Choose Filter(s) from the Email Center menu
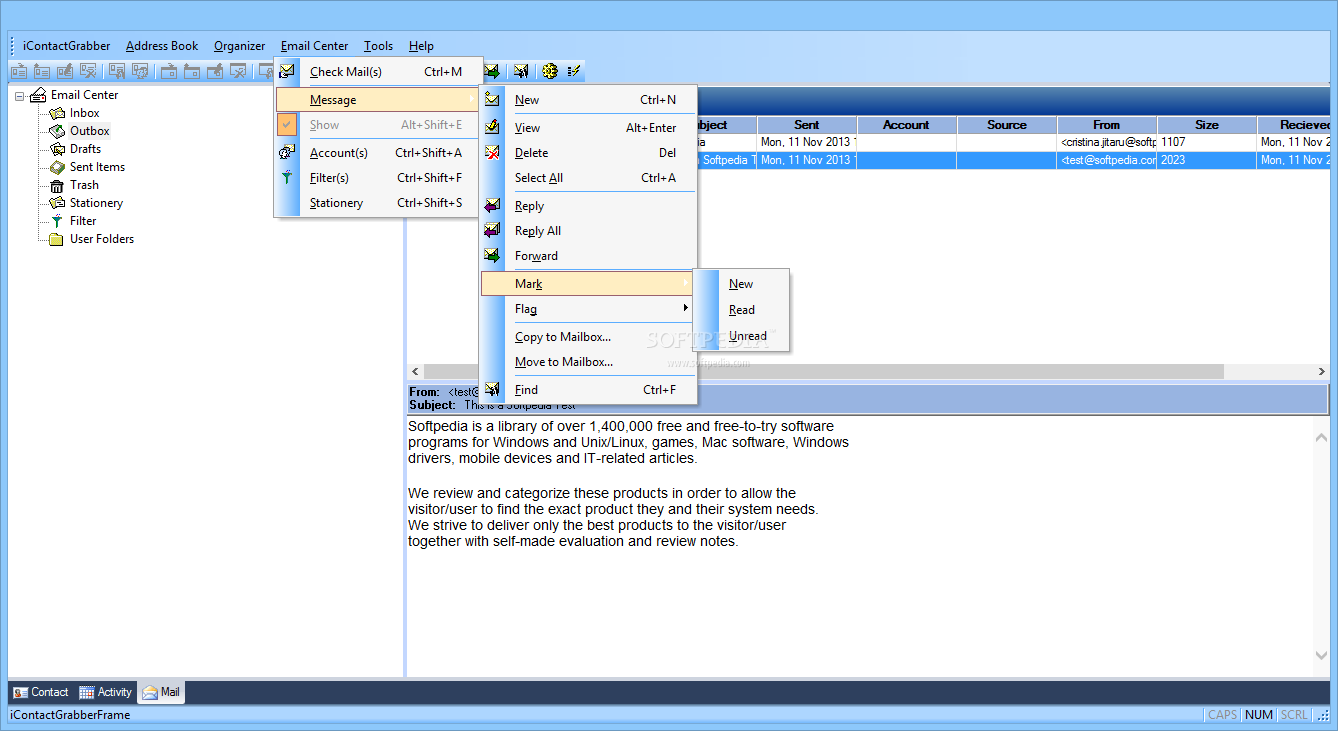The image size is (1338, 731). tap(378, 178)
